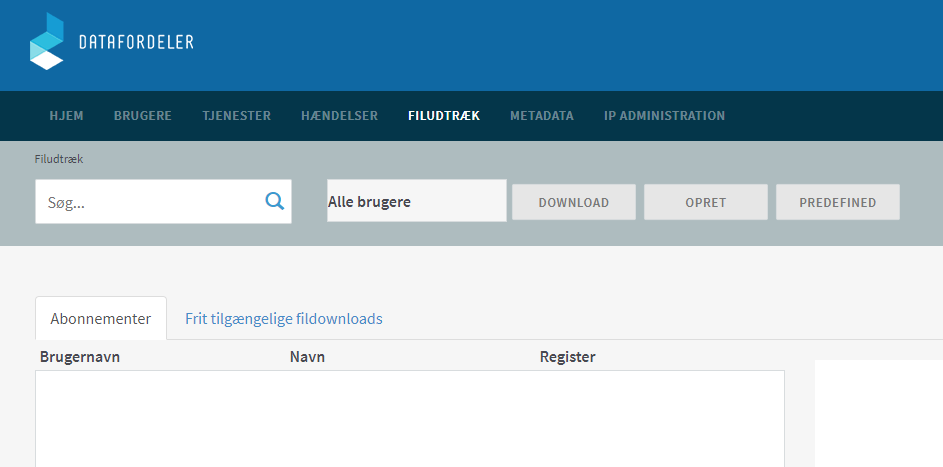Open the Alle brugere dropdown

point(416,202)
